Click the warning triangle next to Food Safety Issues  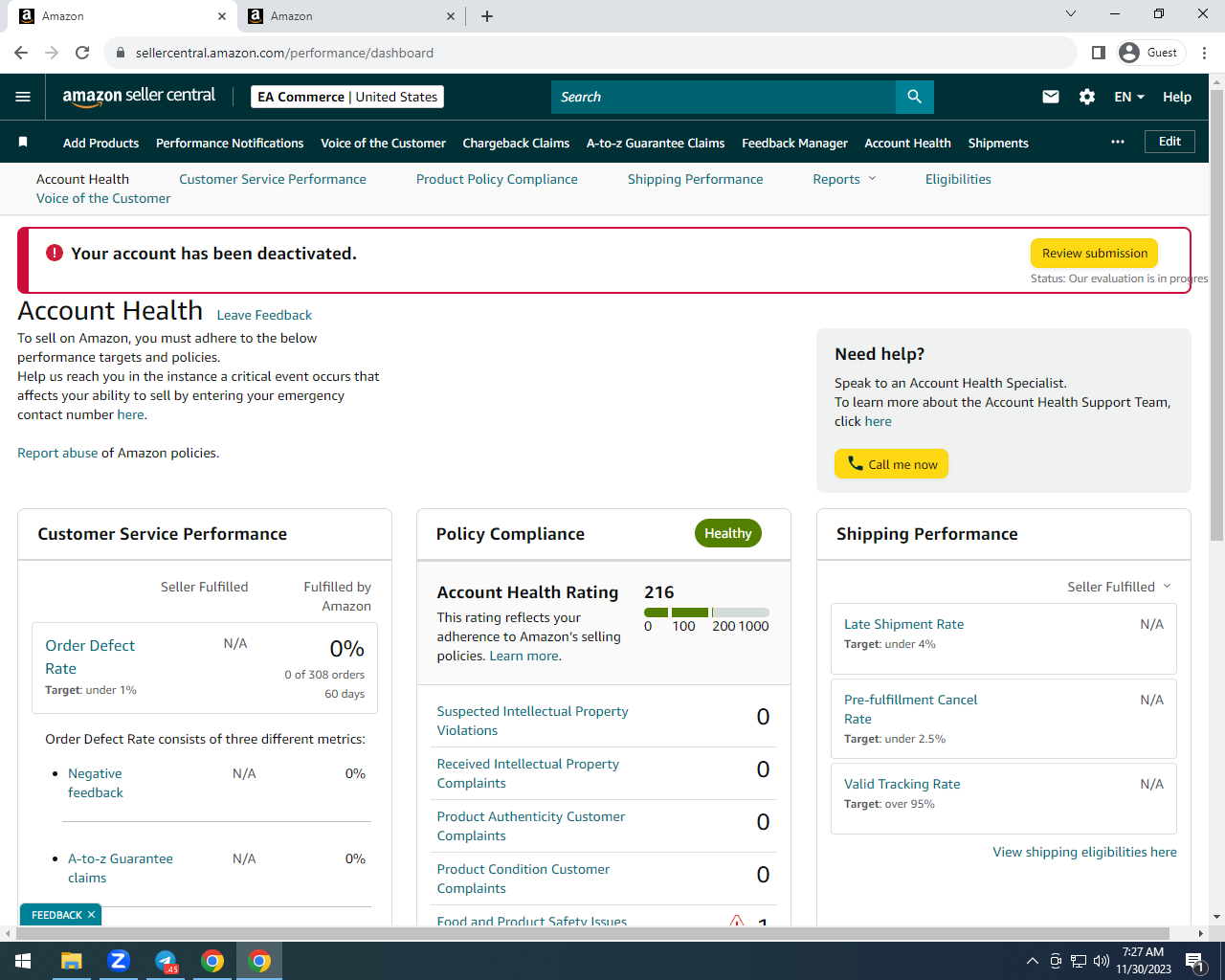click(x=737, y=922)
